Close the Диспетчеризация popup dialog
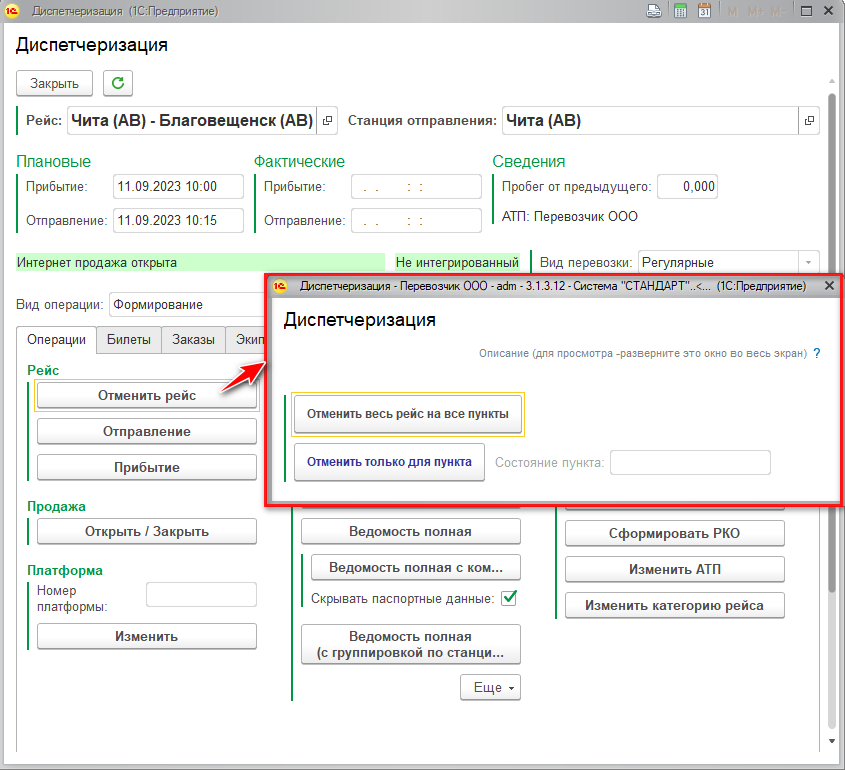The width and height of the screenshot is (845, 770). [x=829, y=286]
